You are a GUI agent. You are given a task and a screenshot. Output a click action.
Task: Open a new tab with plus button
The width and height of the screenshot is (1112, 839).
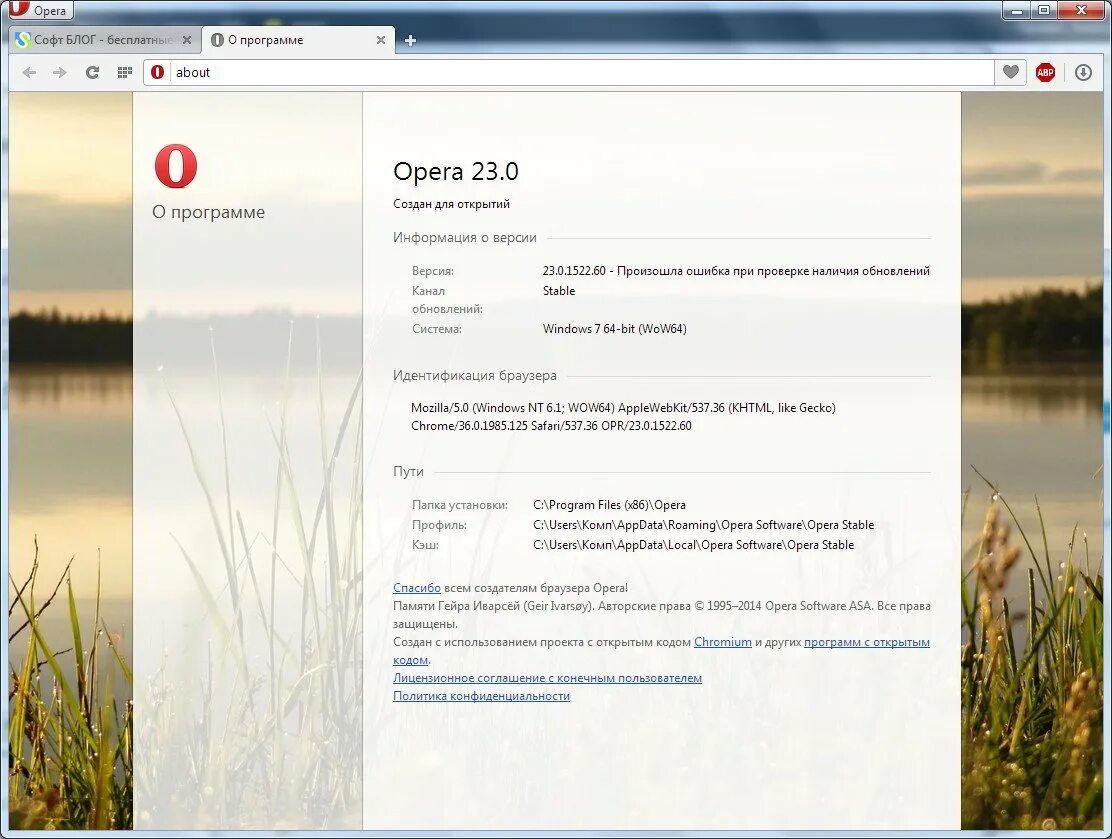pyautogui.click(x=410, y=40)
